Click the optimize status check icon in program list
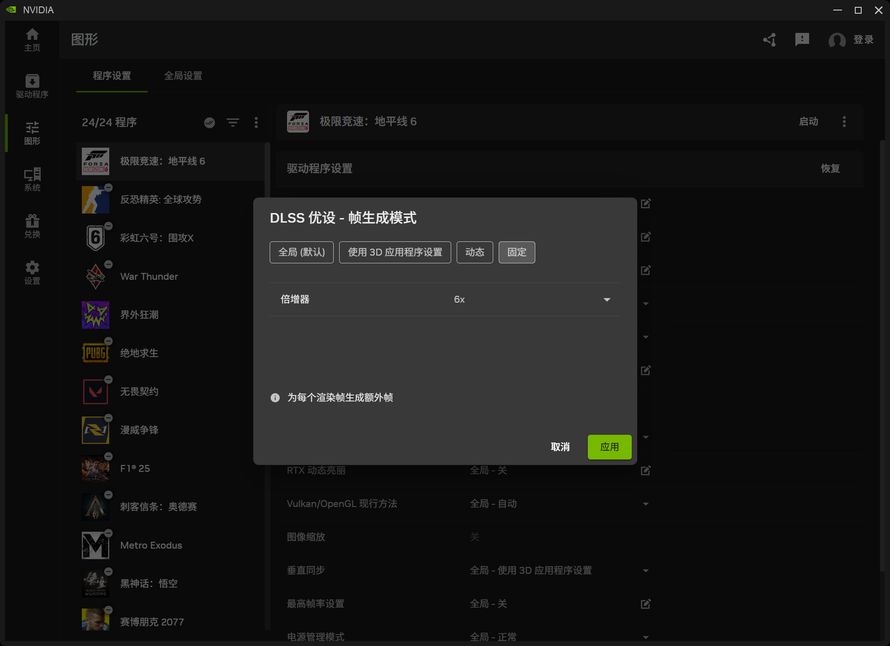 [209, 122]
